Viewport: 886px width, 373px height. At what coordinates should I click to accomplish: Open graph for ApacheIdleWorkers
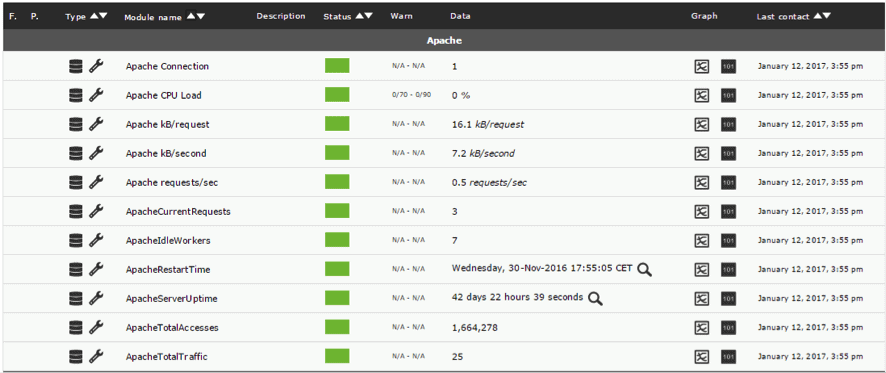[702, 241]
